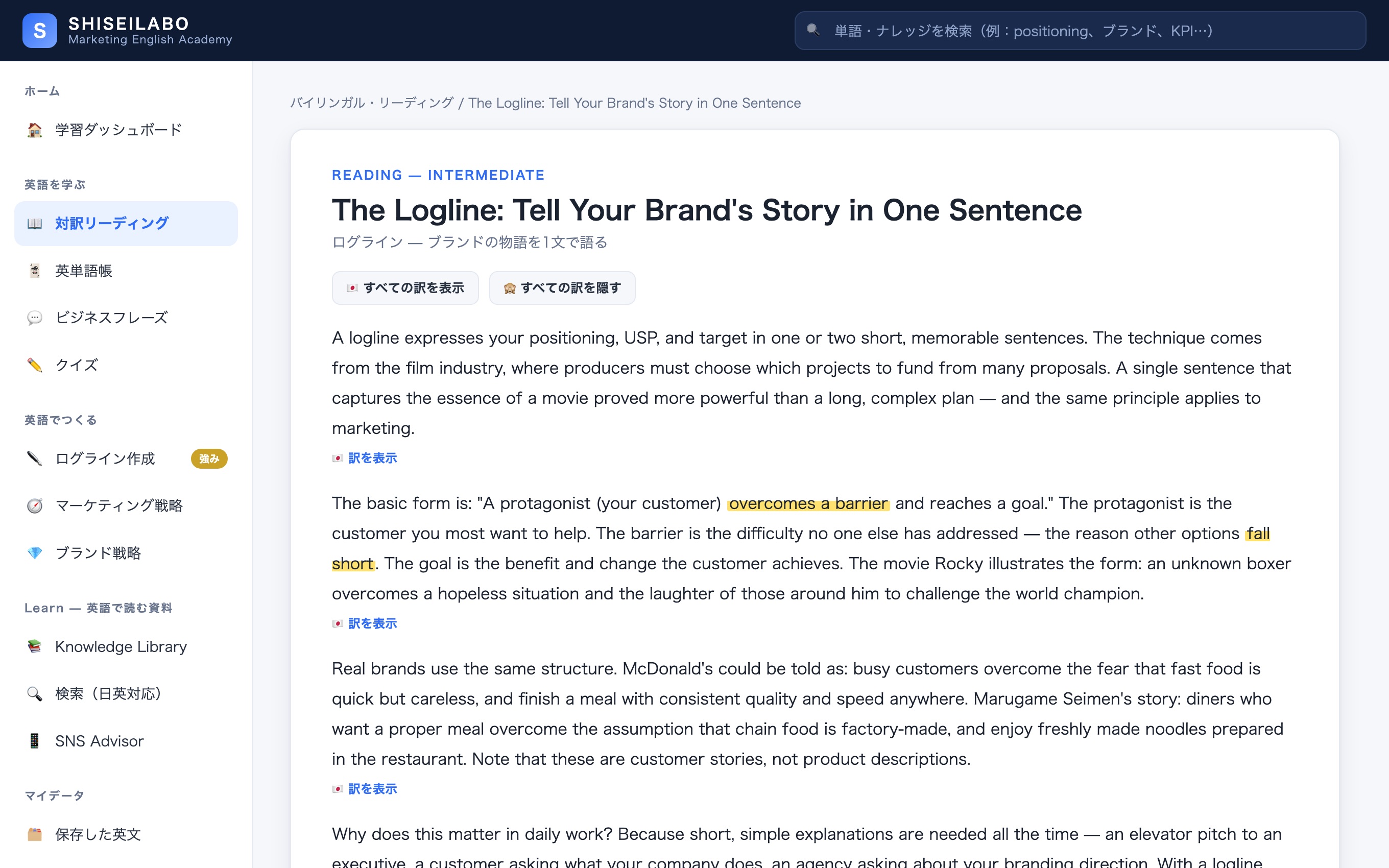The height and width of the screenshot is (868, 1389).
Task: Focus the 単語・ナレッジを検索 search field
Action: pos(1080,31)
